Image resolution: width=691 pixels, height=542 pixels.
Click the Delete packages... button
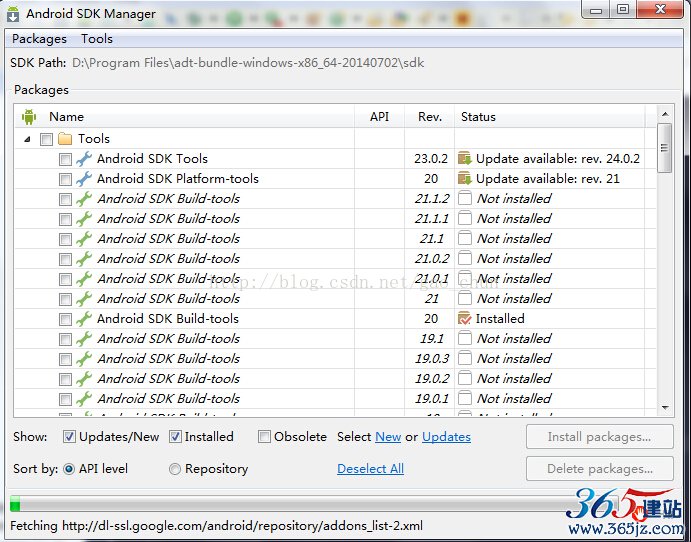pos(599,468)
